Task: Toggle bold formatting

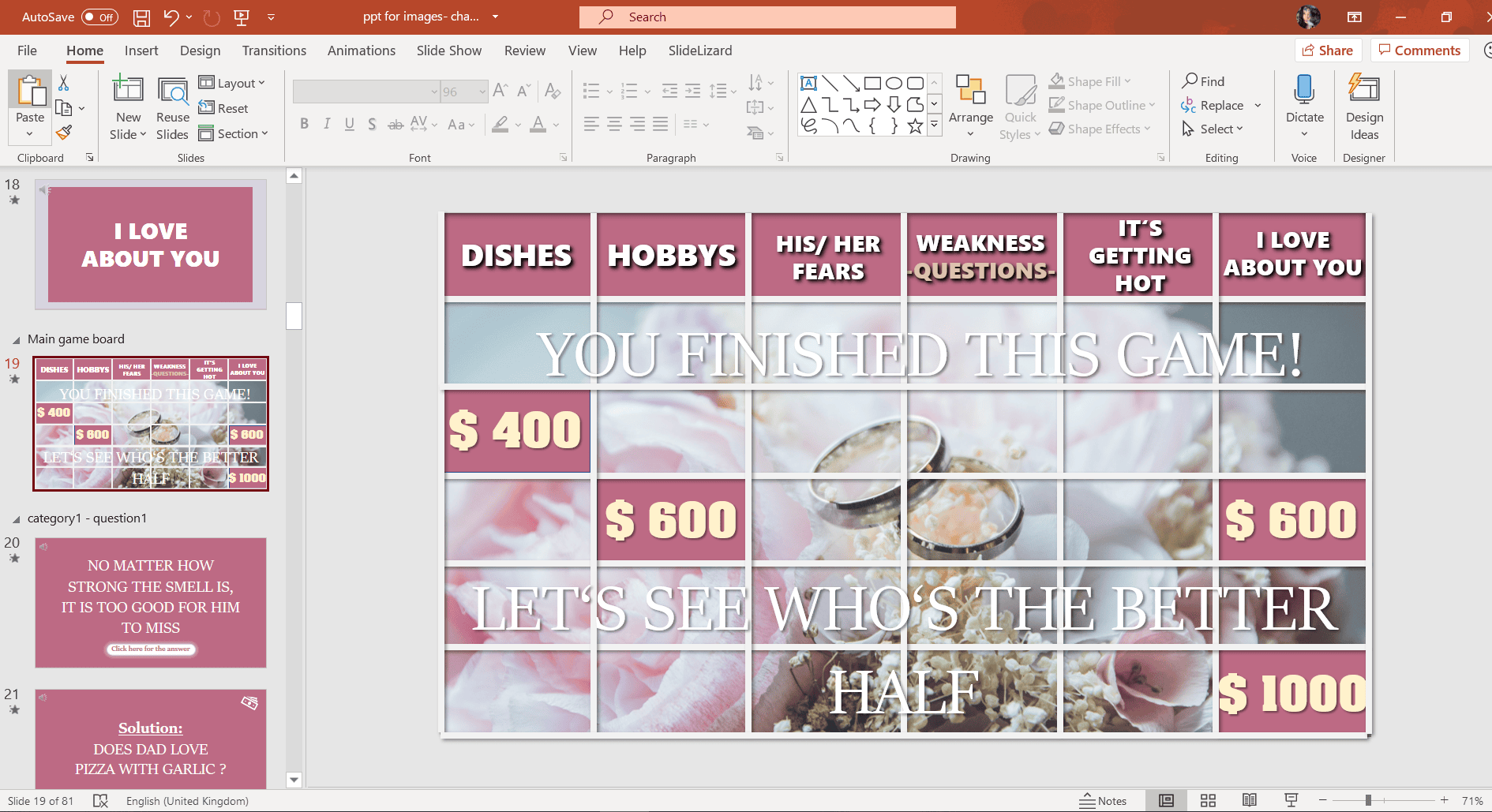Action: 304,123
